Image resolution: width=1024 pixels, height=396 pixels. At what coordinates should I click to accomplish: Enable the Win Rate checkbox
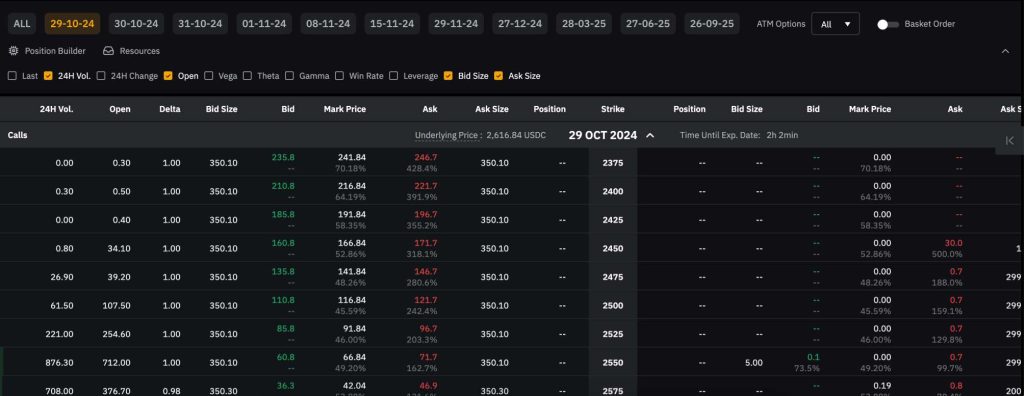pyautogui.click(x=340, y=76)
